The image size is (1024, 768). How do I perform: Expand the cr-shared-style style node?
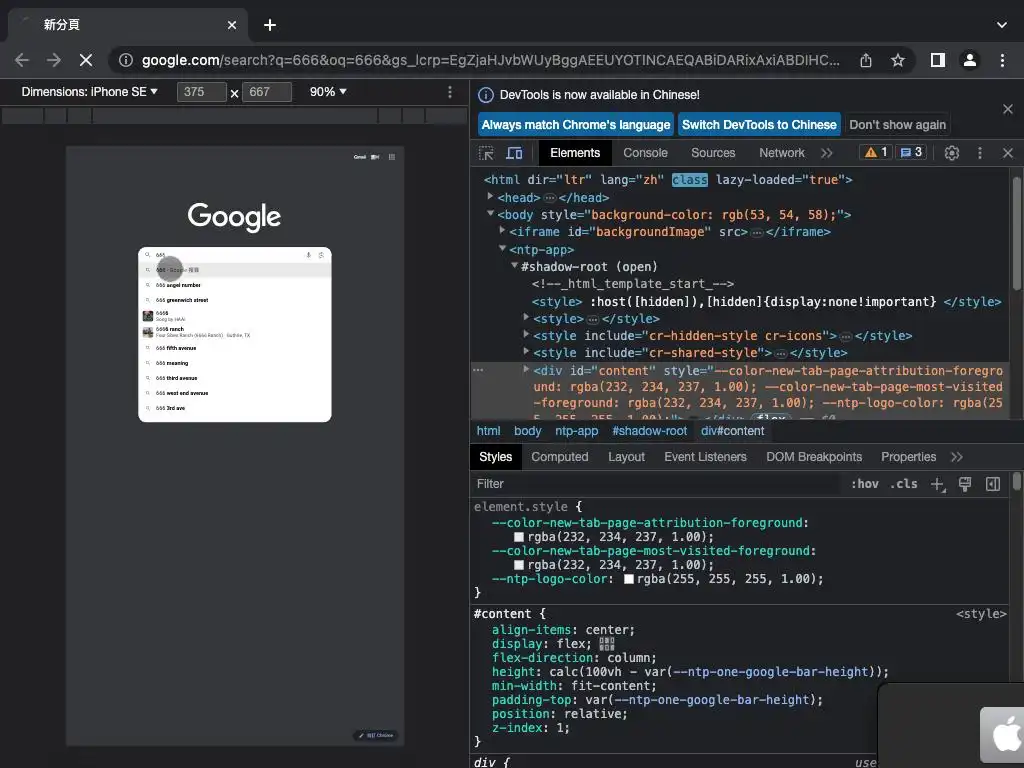(526, 351)
